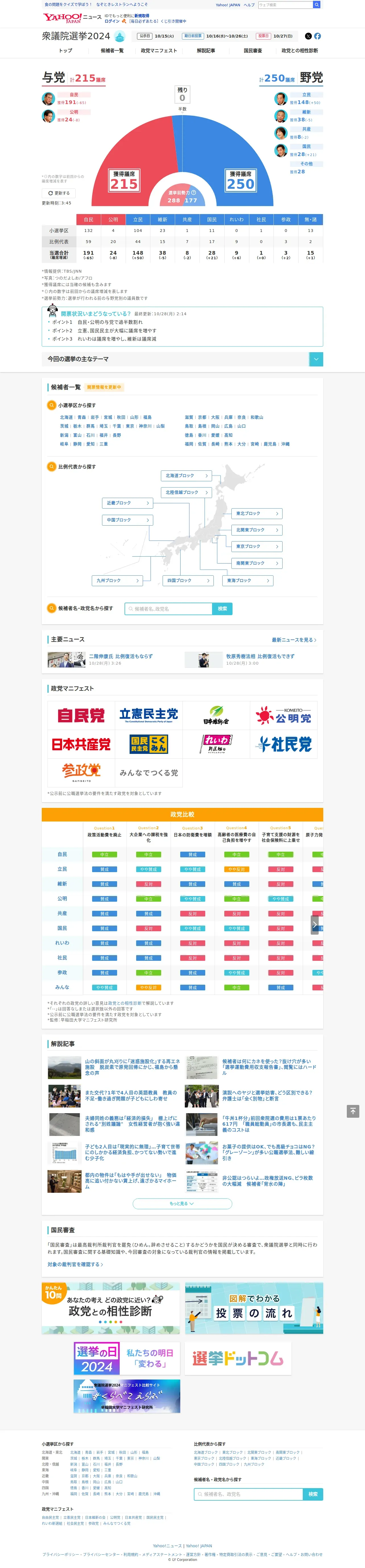Click the reporter mascot icon beside 開票状況
The width and height of the screenshot is (365, 1568).
[53, 310]
